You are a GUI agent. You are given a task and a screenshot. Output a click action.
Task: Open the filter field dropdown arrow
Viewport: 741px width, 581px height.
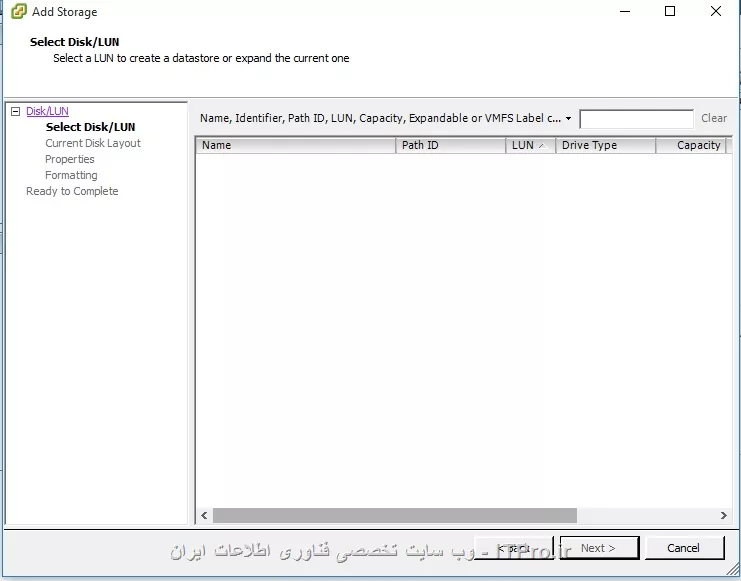[x=569, y=119]
